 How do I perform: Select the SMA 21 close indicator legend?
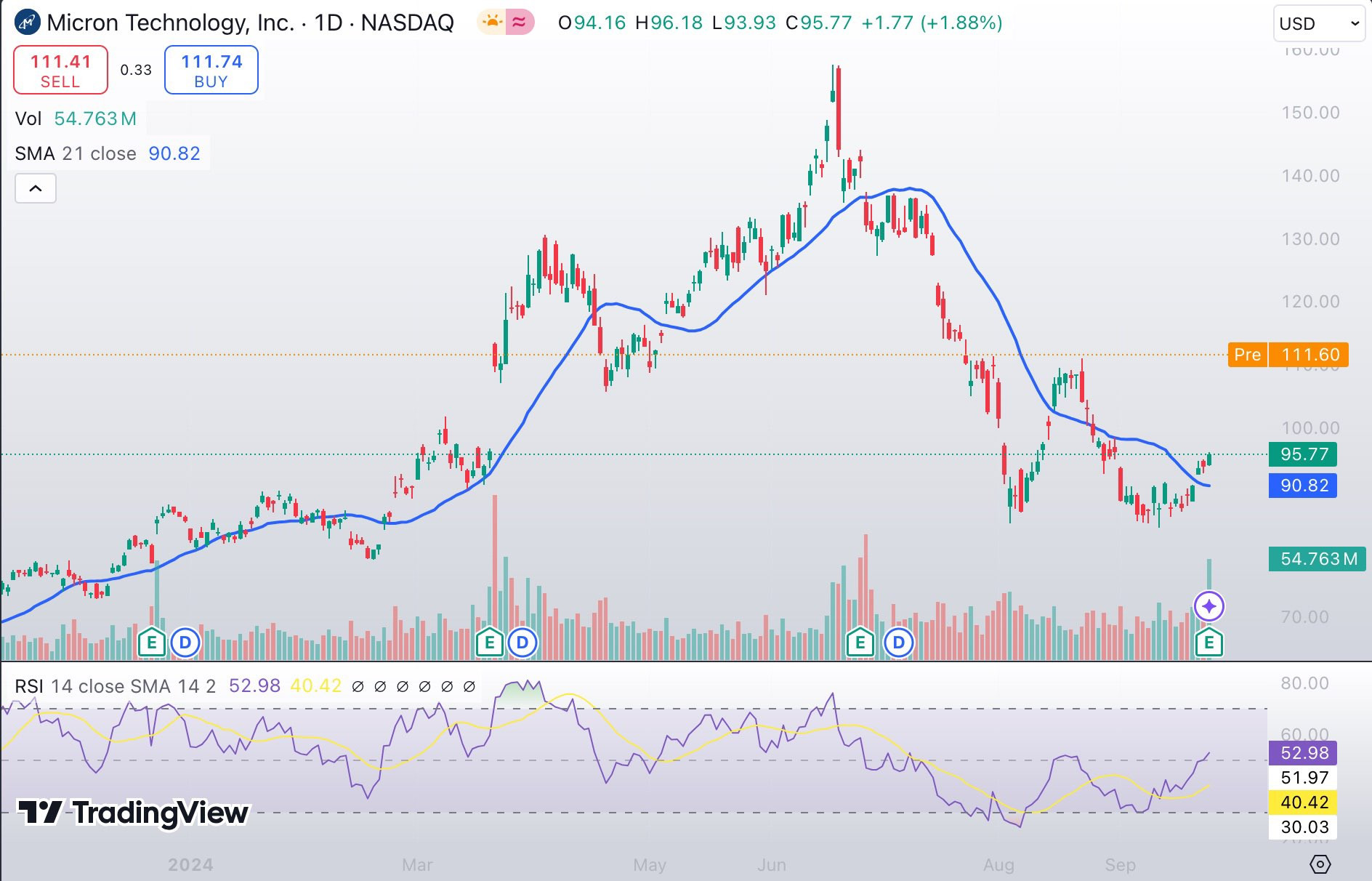click(x=108, y=153)
